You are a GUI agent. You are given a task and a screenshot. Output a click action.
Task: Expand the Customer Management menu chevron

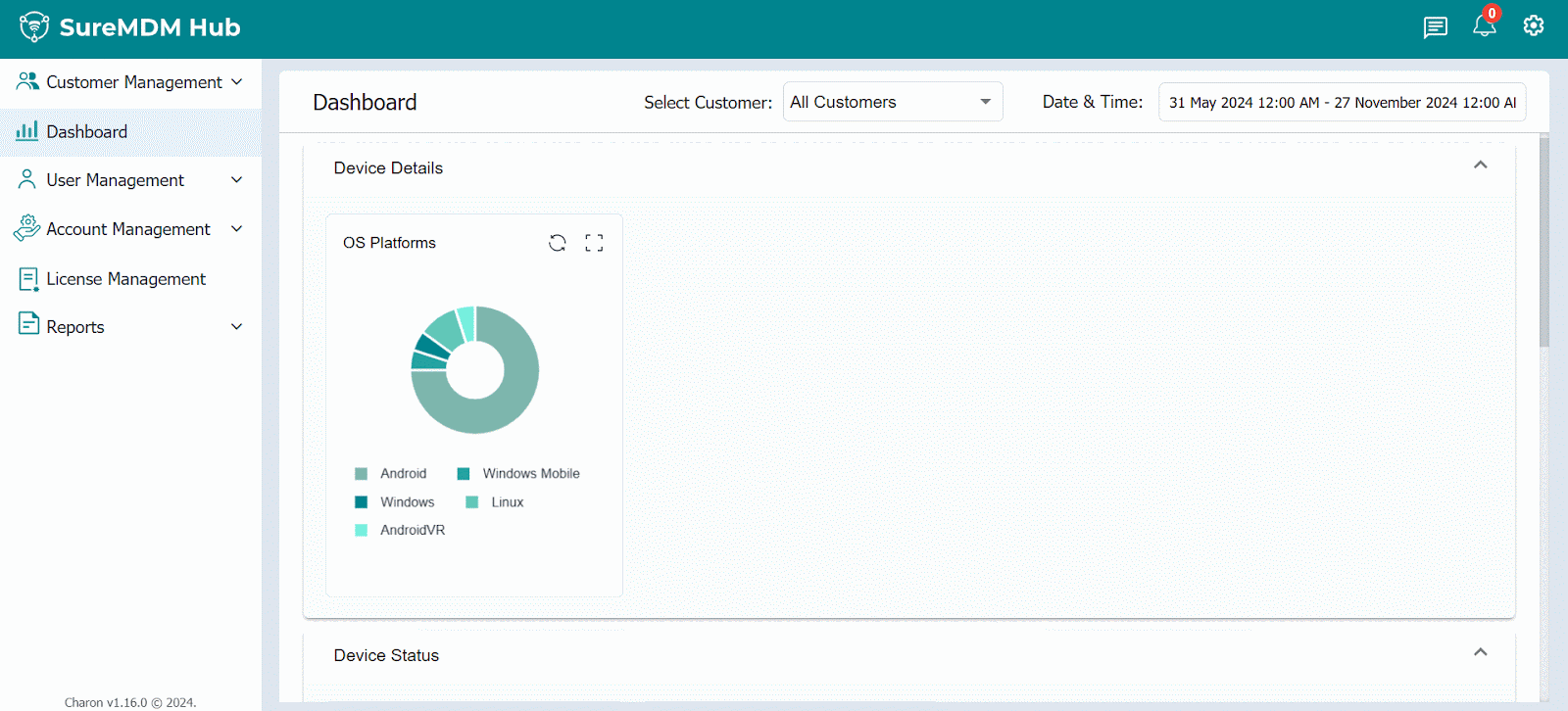236,82
